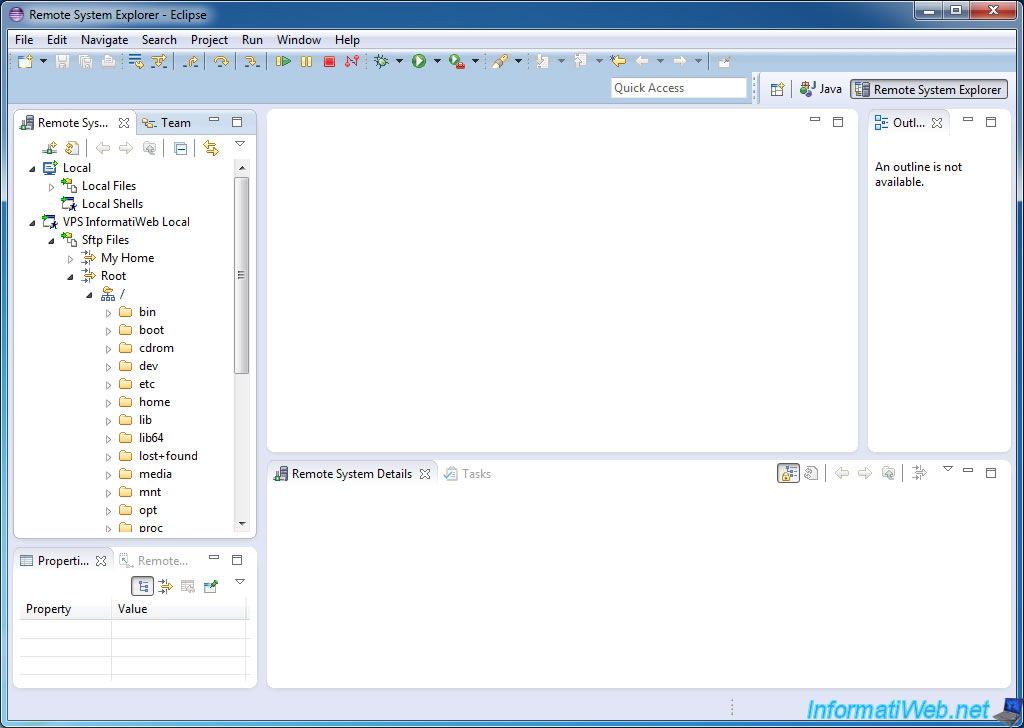
Task: Select the boot folder
Action: click(152, 330)
